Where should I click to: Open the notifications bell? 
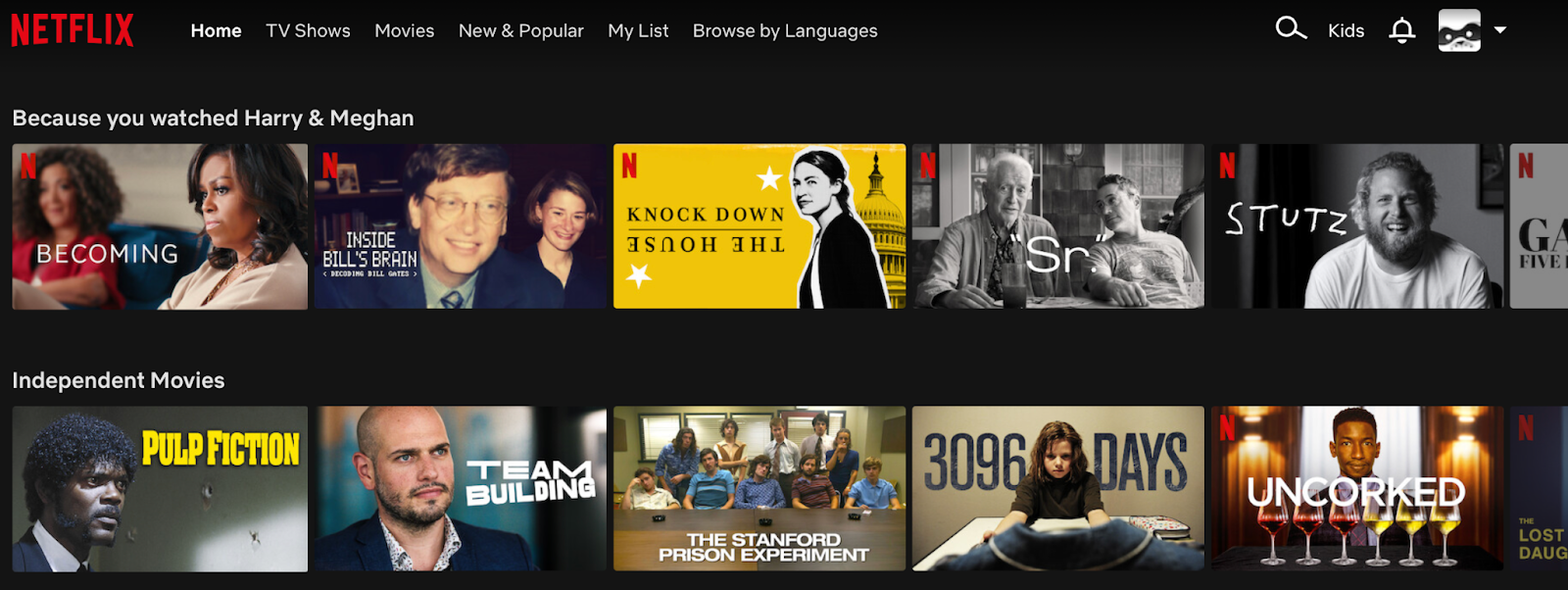coord(1402,30)
